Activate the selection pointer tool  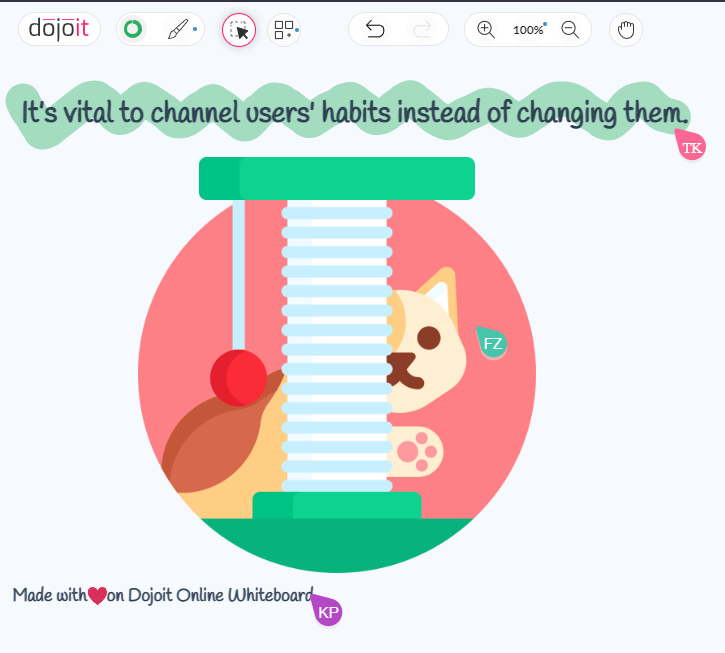[239, 30]
